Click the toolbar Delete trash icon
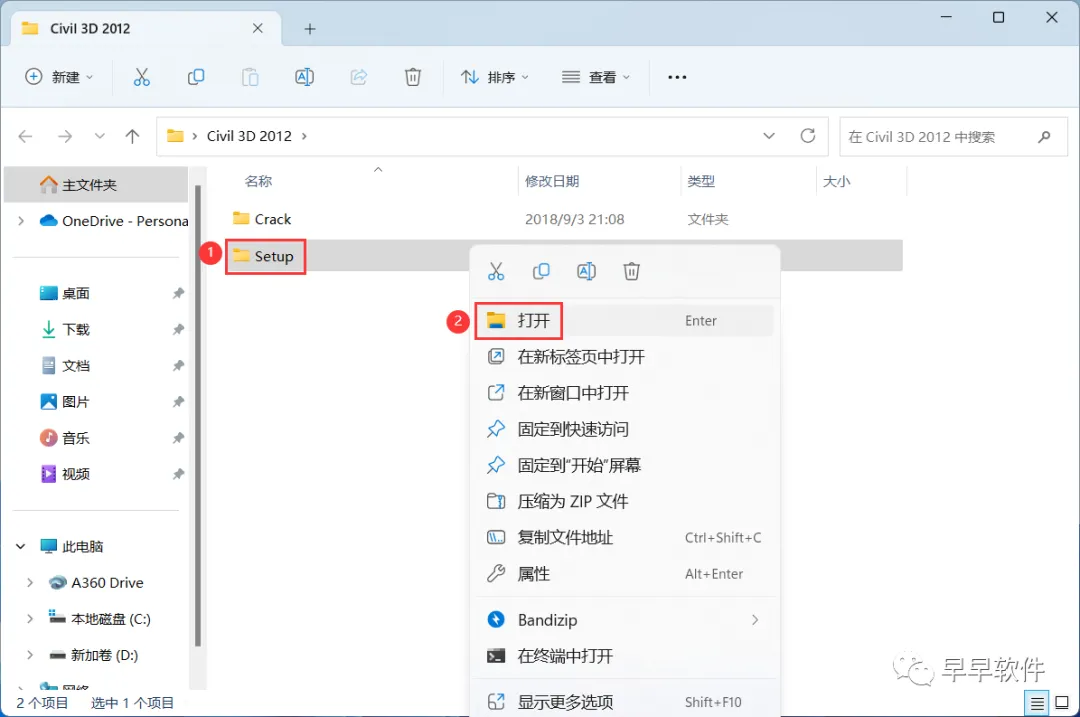The image size is (1080, 717). (413, 77)
